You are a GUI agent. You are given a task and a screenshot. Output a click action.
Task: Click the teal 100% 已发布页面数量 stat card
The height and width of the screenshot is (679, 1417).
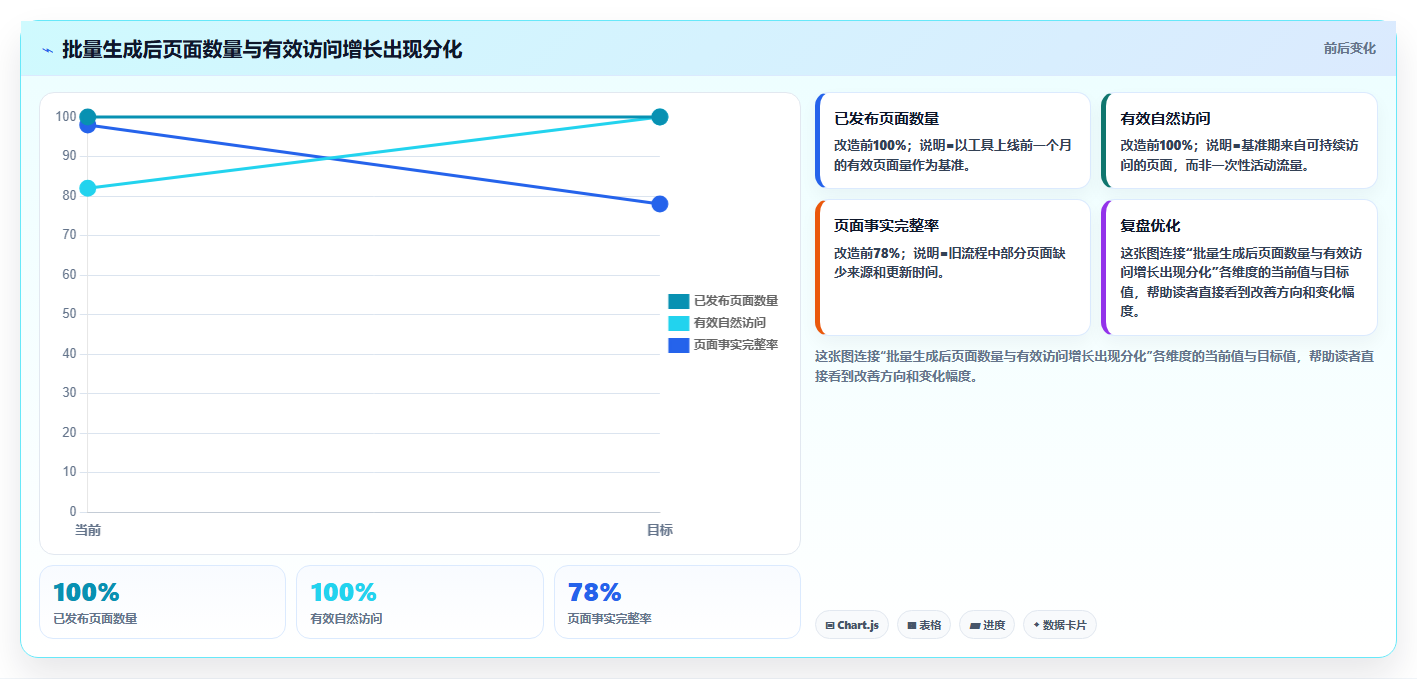click(162, 602)
